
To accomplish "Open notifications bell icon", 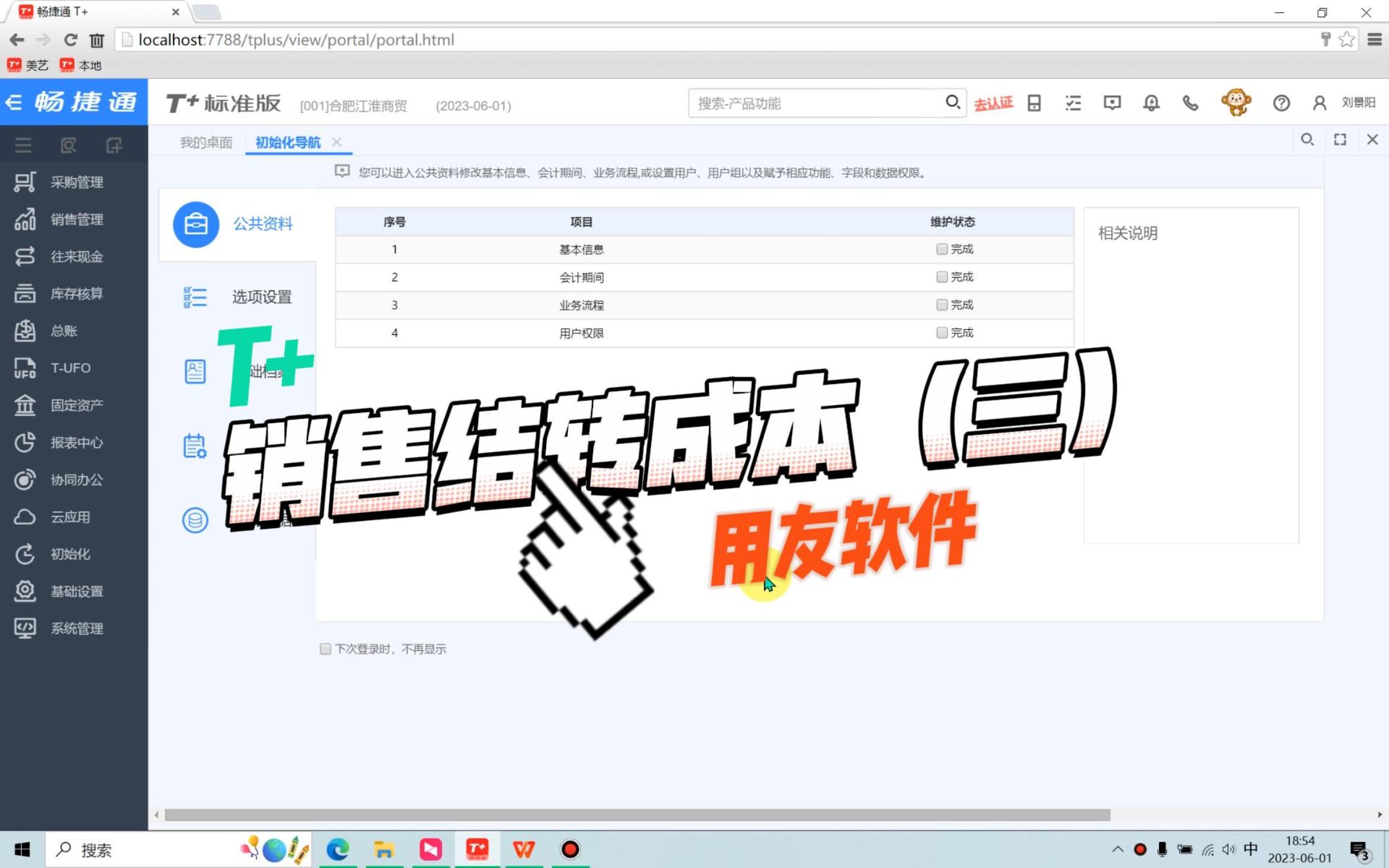I will pos(1151,103).
